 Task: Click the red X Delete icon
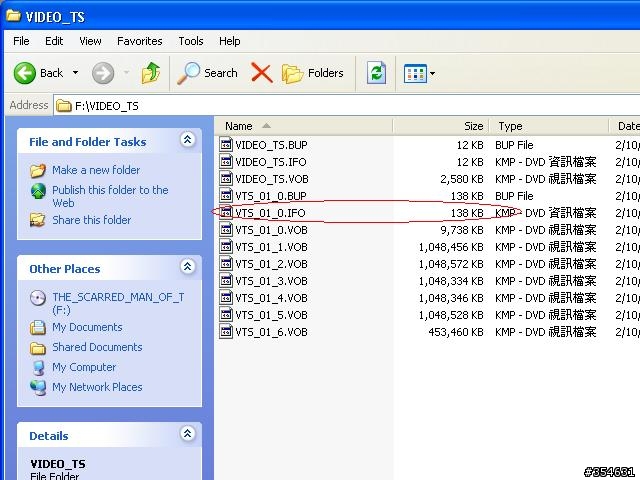262,73
